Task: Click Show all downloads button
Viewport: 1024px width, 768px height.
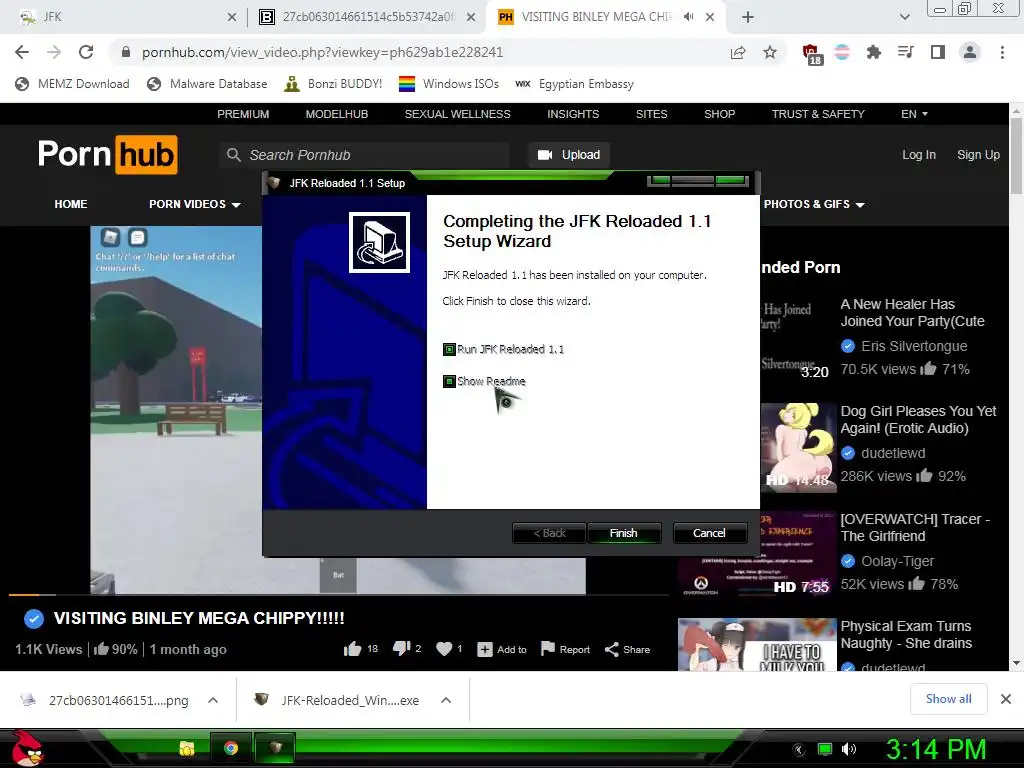Action: (x=948, y=699)
